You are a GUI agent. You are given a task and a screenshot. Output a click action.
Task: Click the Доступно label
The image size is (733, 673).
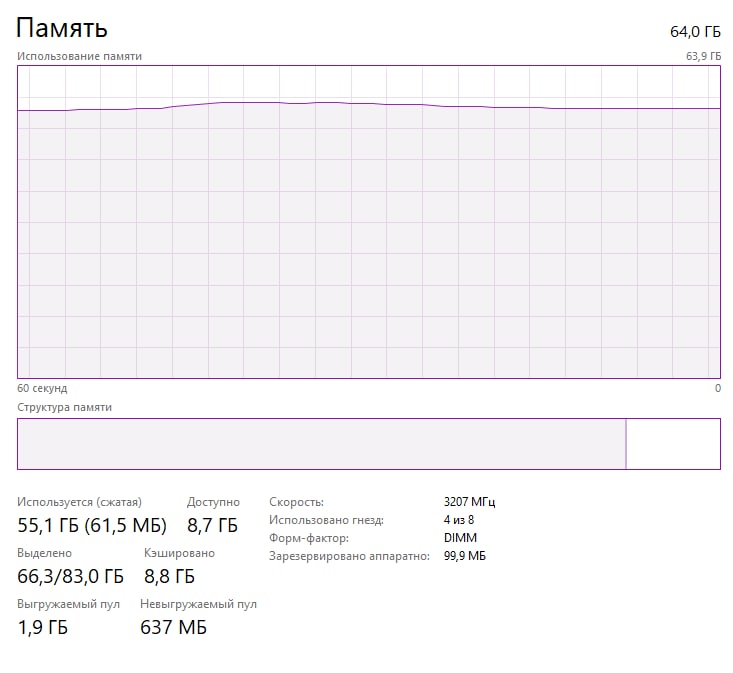pyautogui.click(x=213, y=502)
